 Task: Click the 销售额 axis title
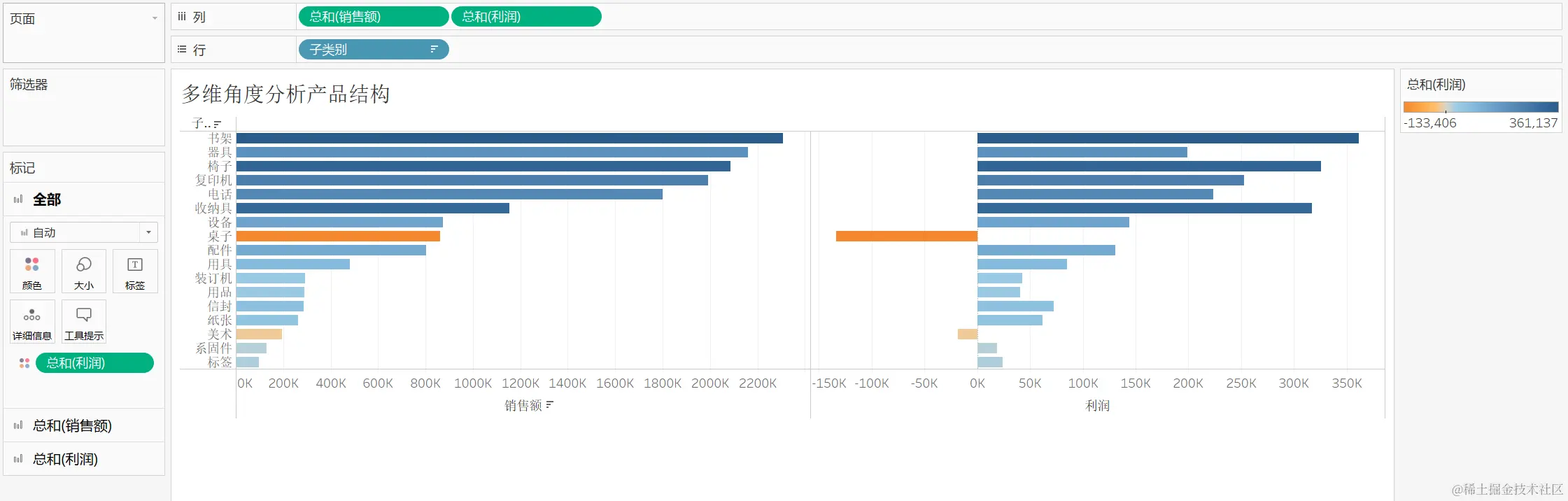click(x=523, y=405)
